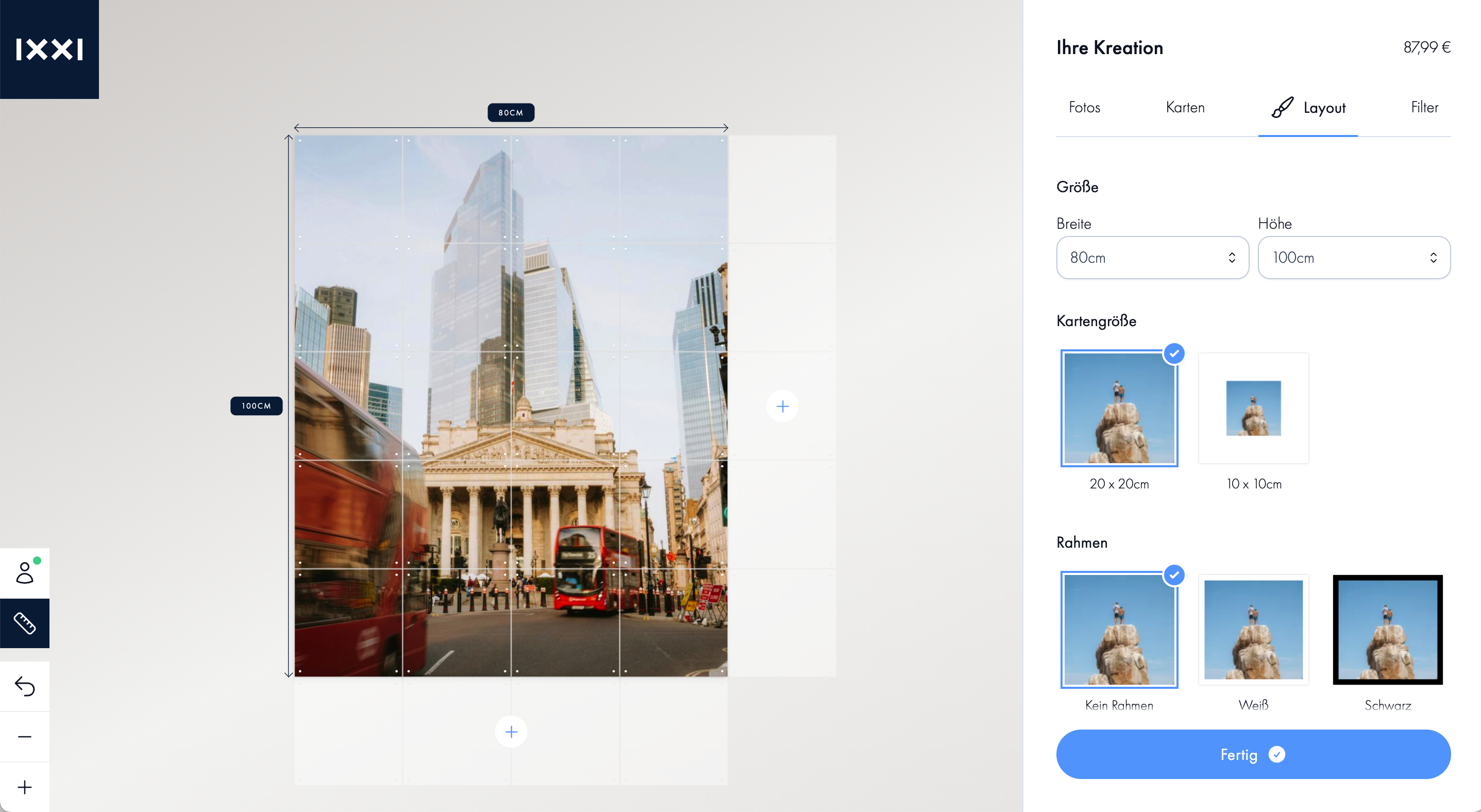
Task: Click the skyscraper photo on the canvas
Action: (511, 405)
